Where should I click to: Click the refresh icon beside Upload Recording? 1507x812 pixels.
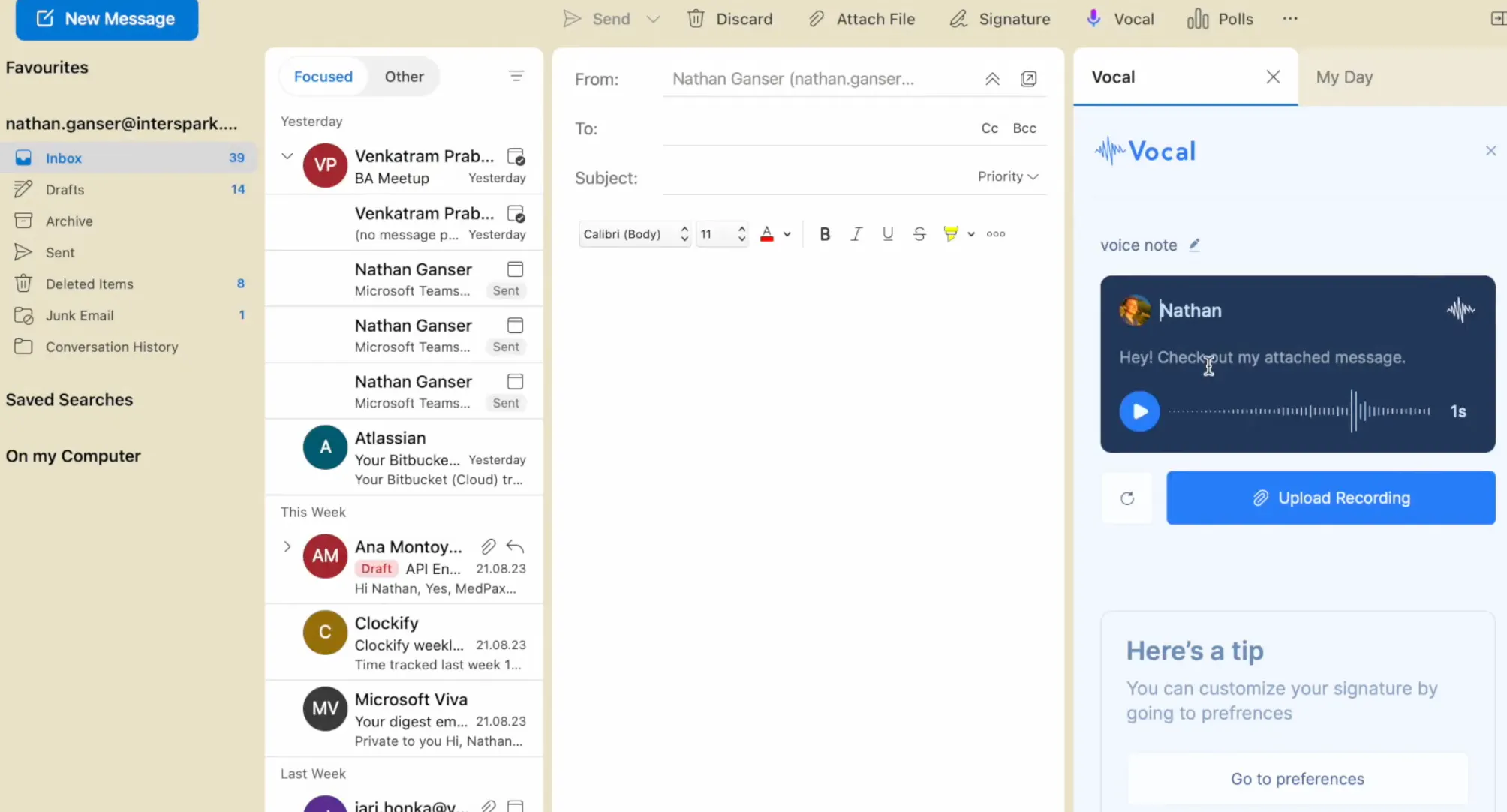click(x=1126, y=498)
